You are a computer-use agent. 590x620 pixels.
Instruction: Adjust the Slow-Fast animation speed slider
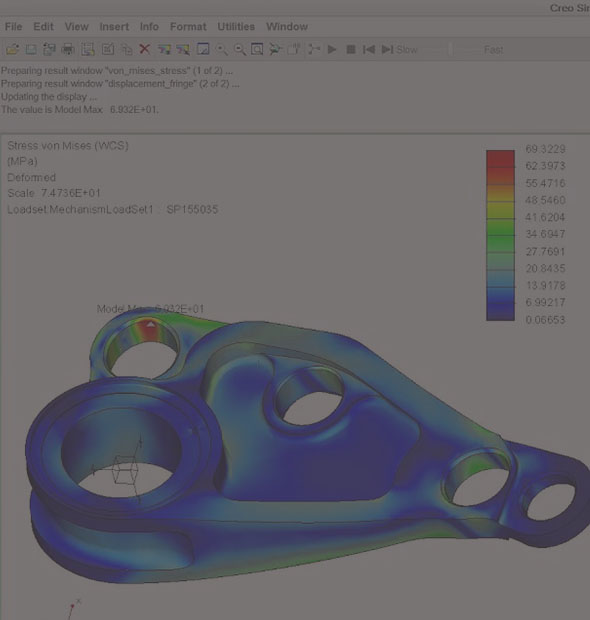[x=450, y=49]
